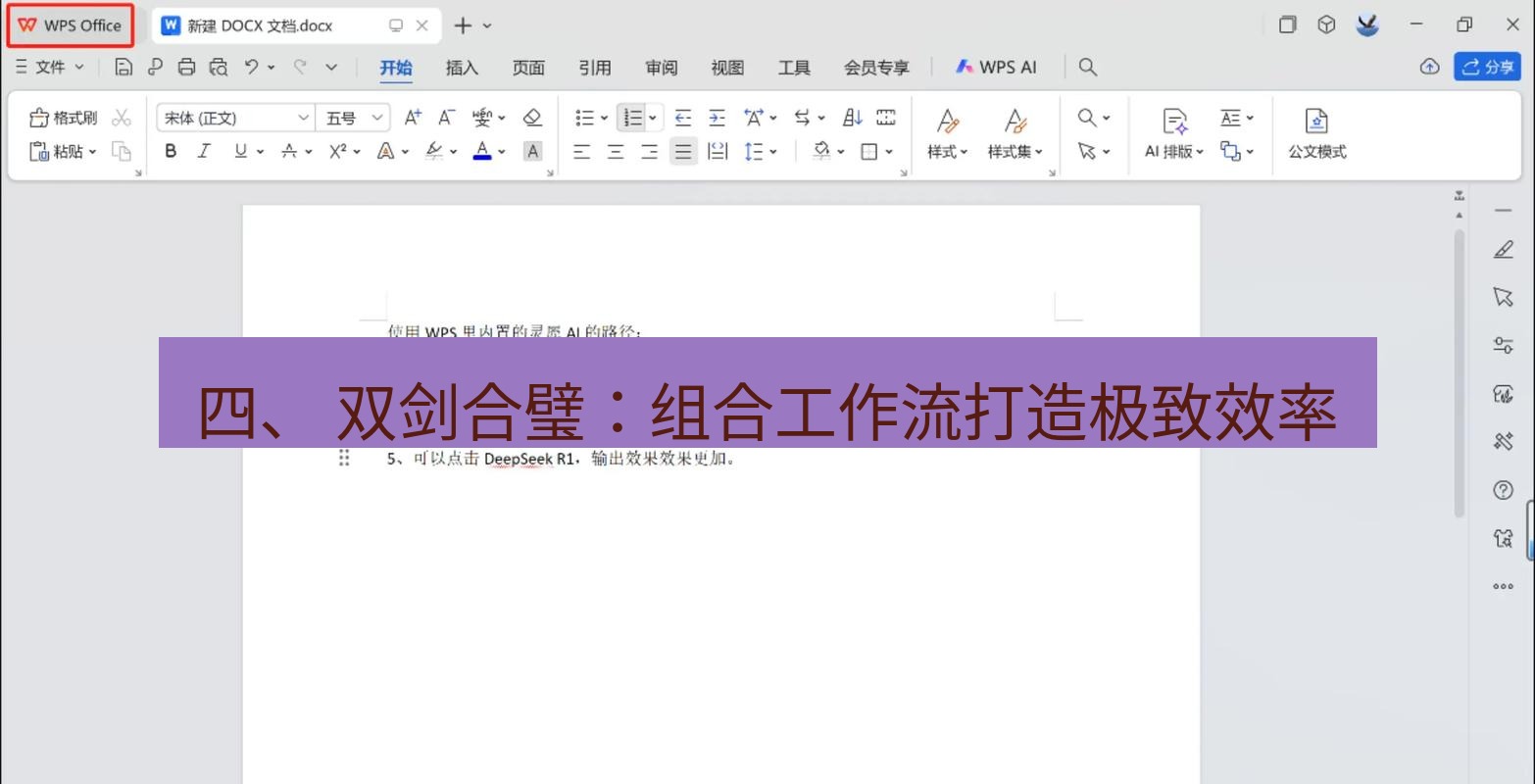Click the shirt skin icon in right sidebar
1535x784 pixels.
(x=1503, y=538)
